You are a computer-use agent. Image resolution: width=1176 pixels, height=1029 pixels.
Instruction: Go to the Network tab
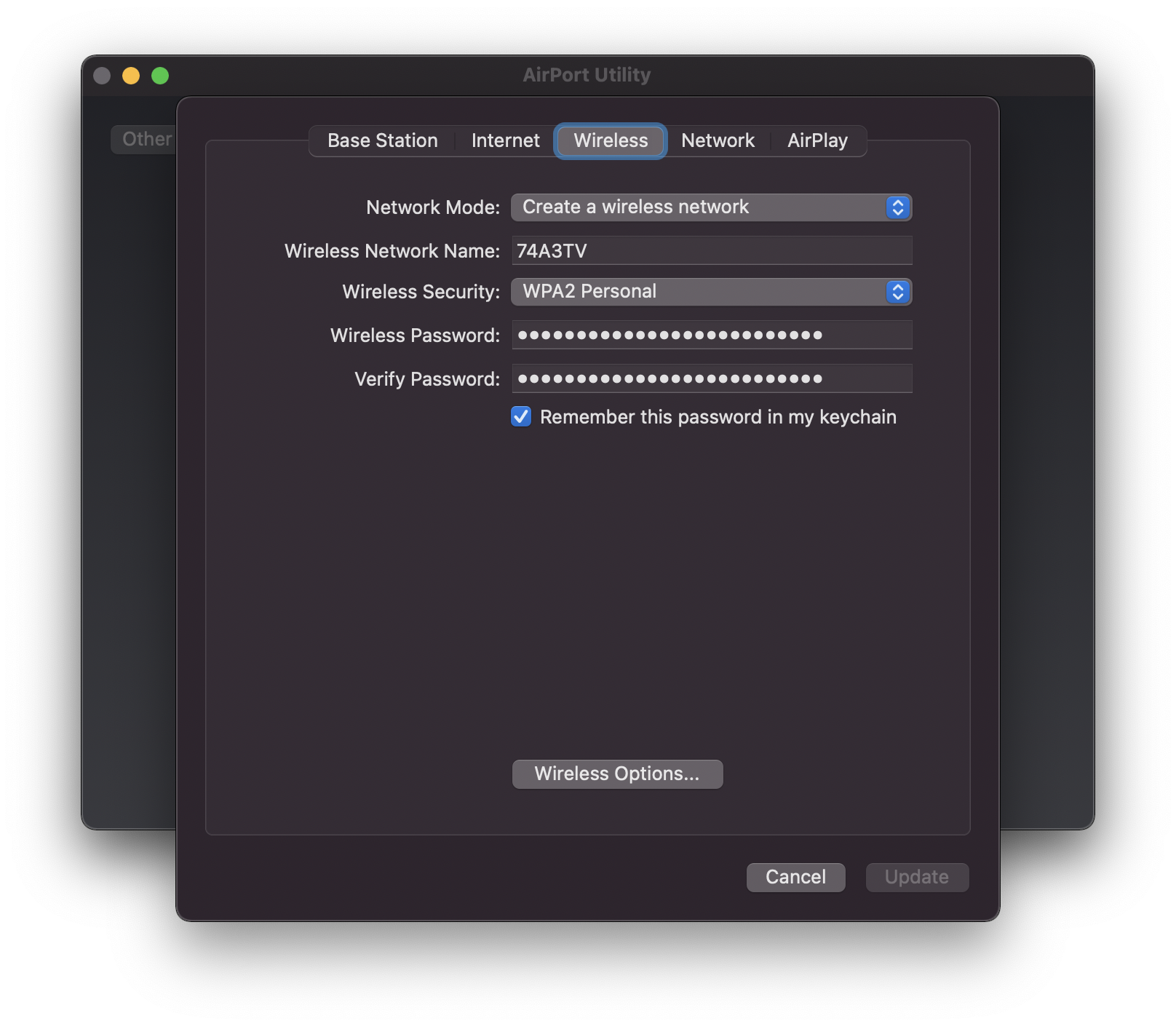(x=718, y=140)
